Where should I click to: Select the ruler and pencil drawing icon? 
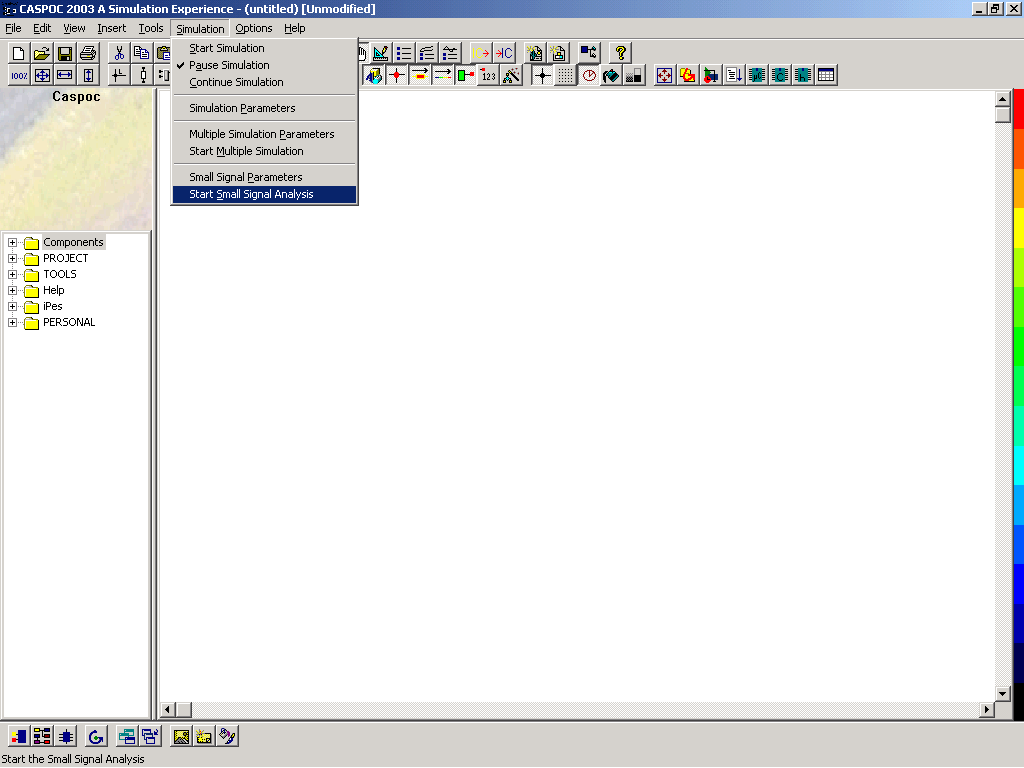point(381,53)
